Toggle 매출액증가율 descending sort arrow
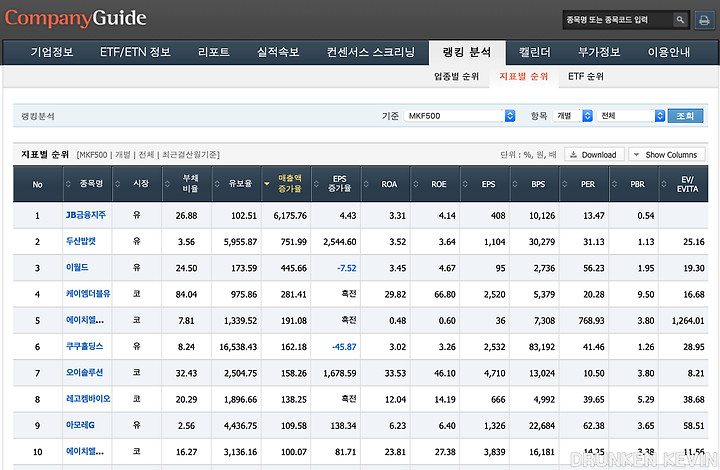Image resolution: width=720 pixels, height=470 pixels. 266,184
